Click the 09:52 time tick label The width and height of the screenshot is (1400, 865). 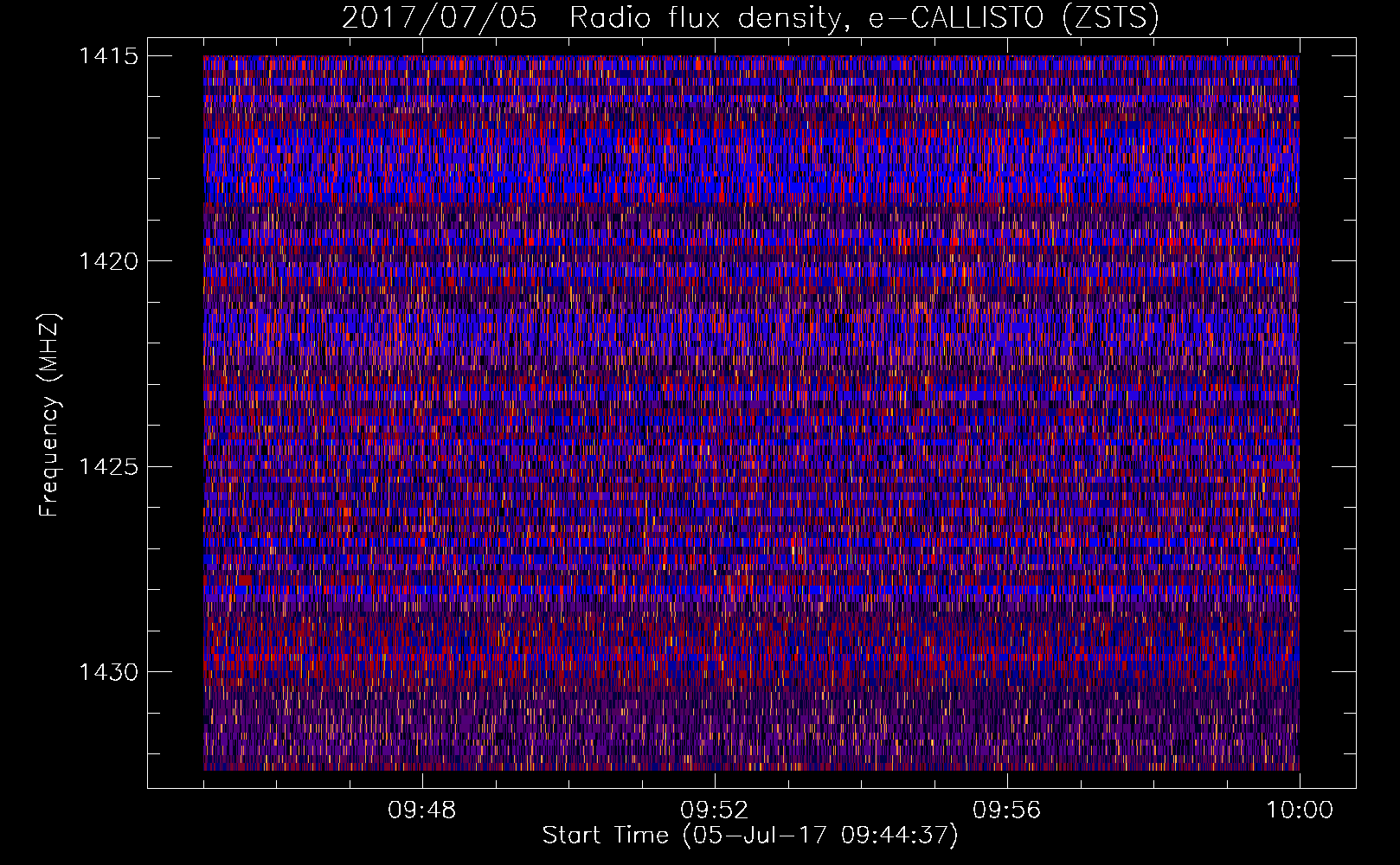point(714,811)
